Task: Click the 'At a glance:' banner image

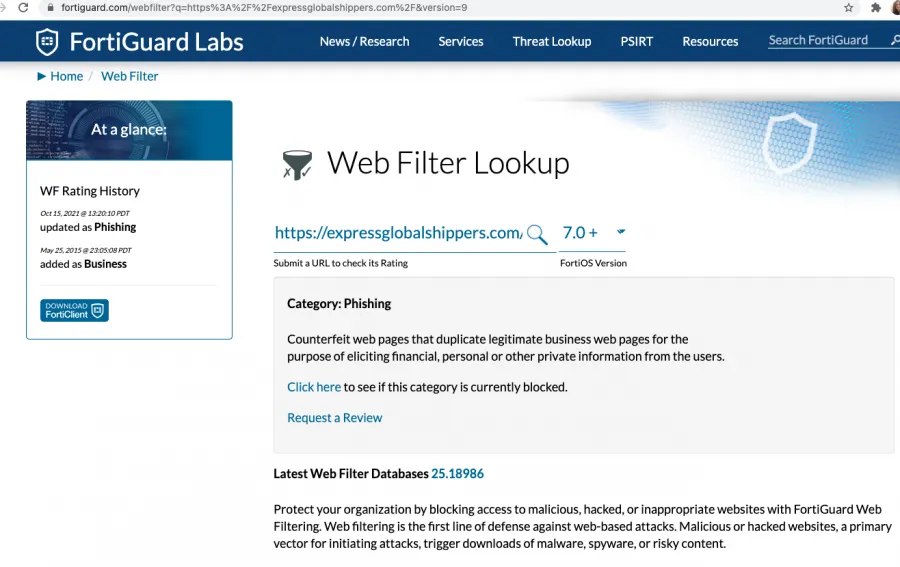Action: point(129,130)
